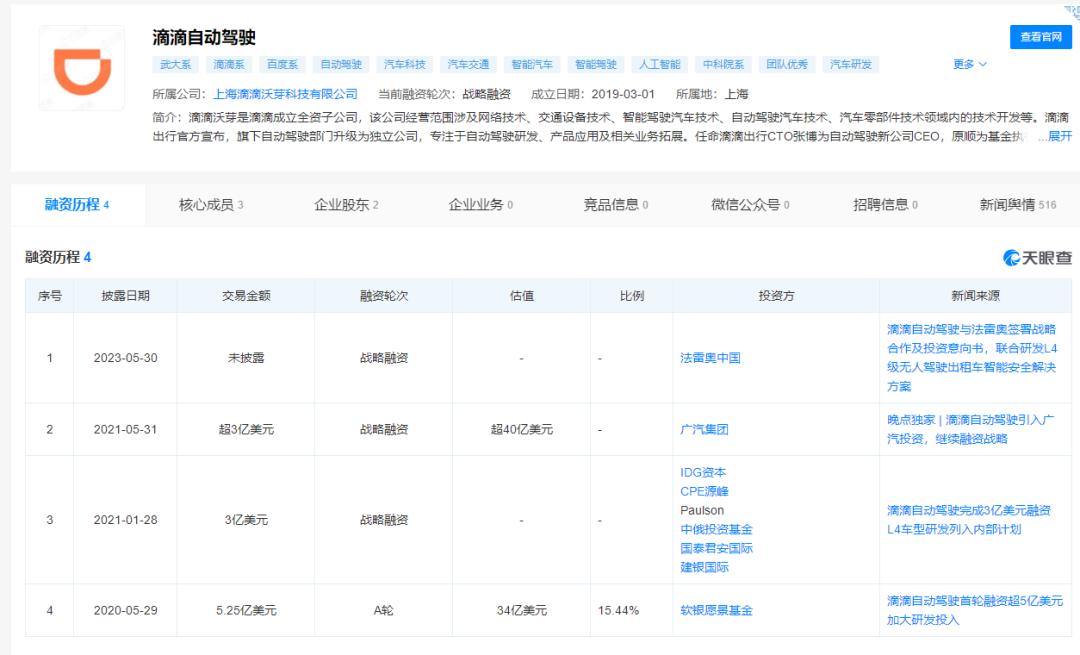Click the 34亿美元 valuation cell
Image resolution: width=1080 pixels, height=655 pixels.
521,610
